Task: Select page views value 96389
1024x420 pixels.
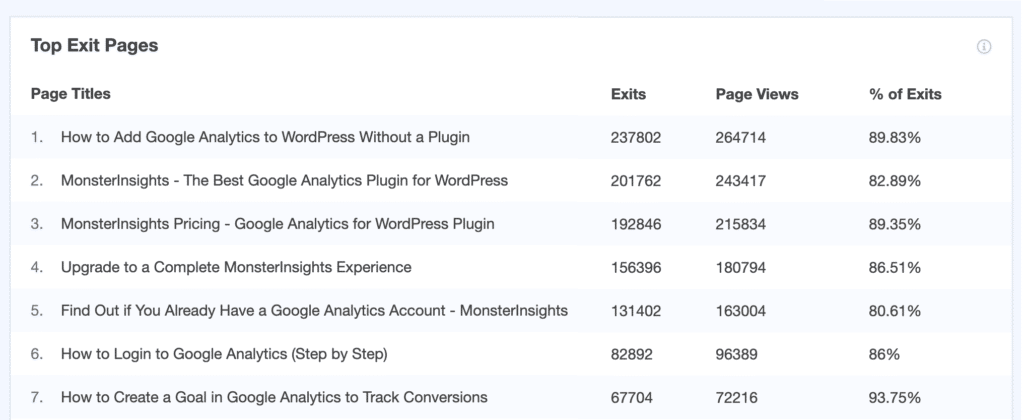Action: (x=737, y=355)
